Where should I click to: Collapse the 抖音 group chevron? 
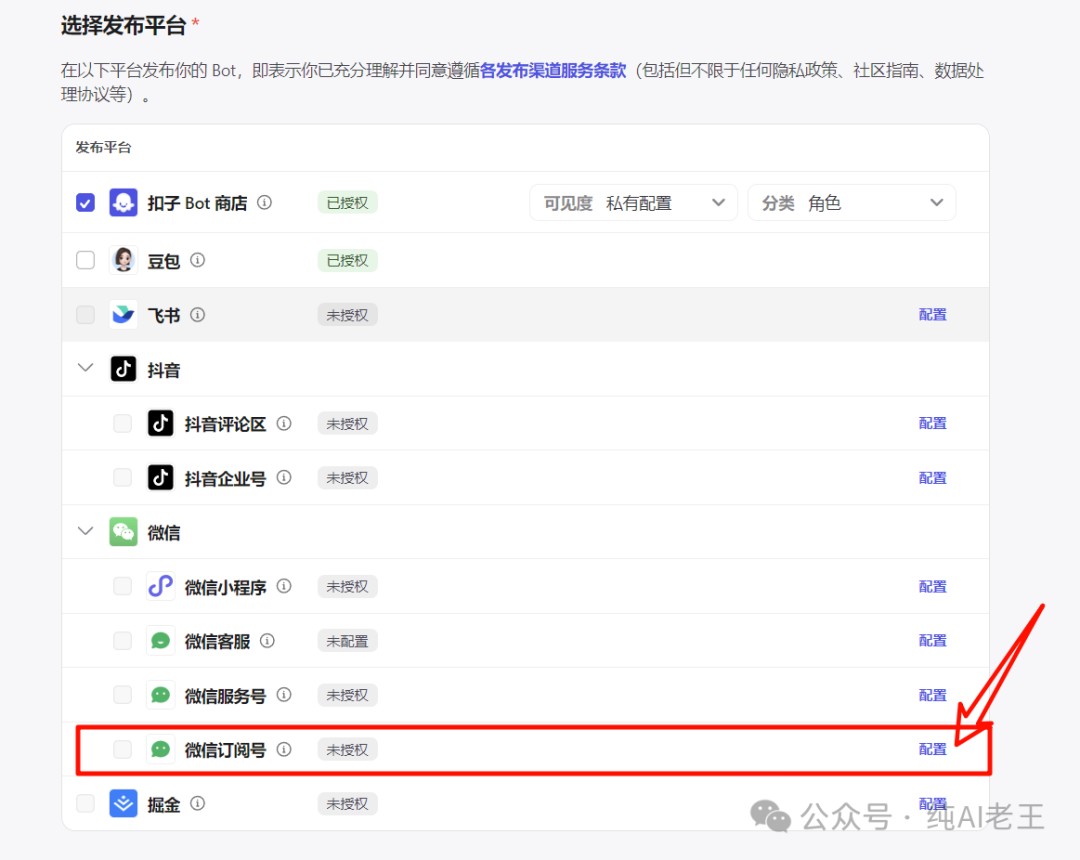tap(85, 368)
